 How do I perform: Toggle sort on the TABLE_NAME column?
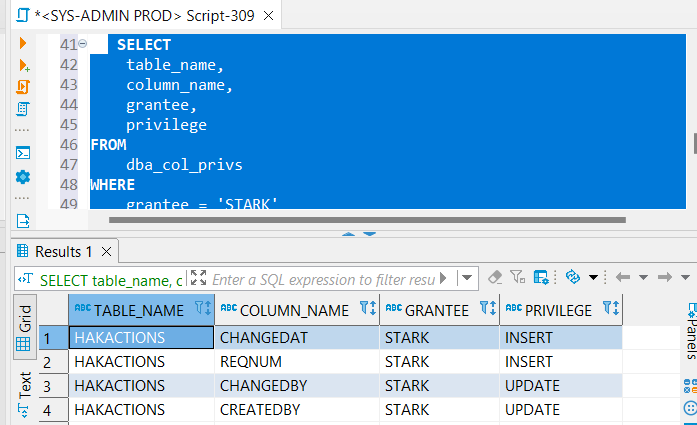[x=202, y=310]
